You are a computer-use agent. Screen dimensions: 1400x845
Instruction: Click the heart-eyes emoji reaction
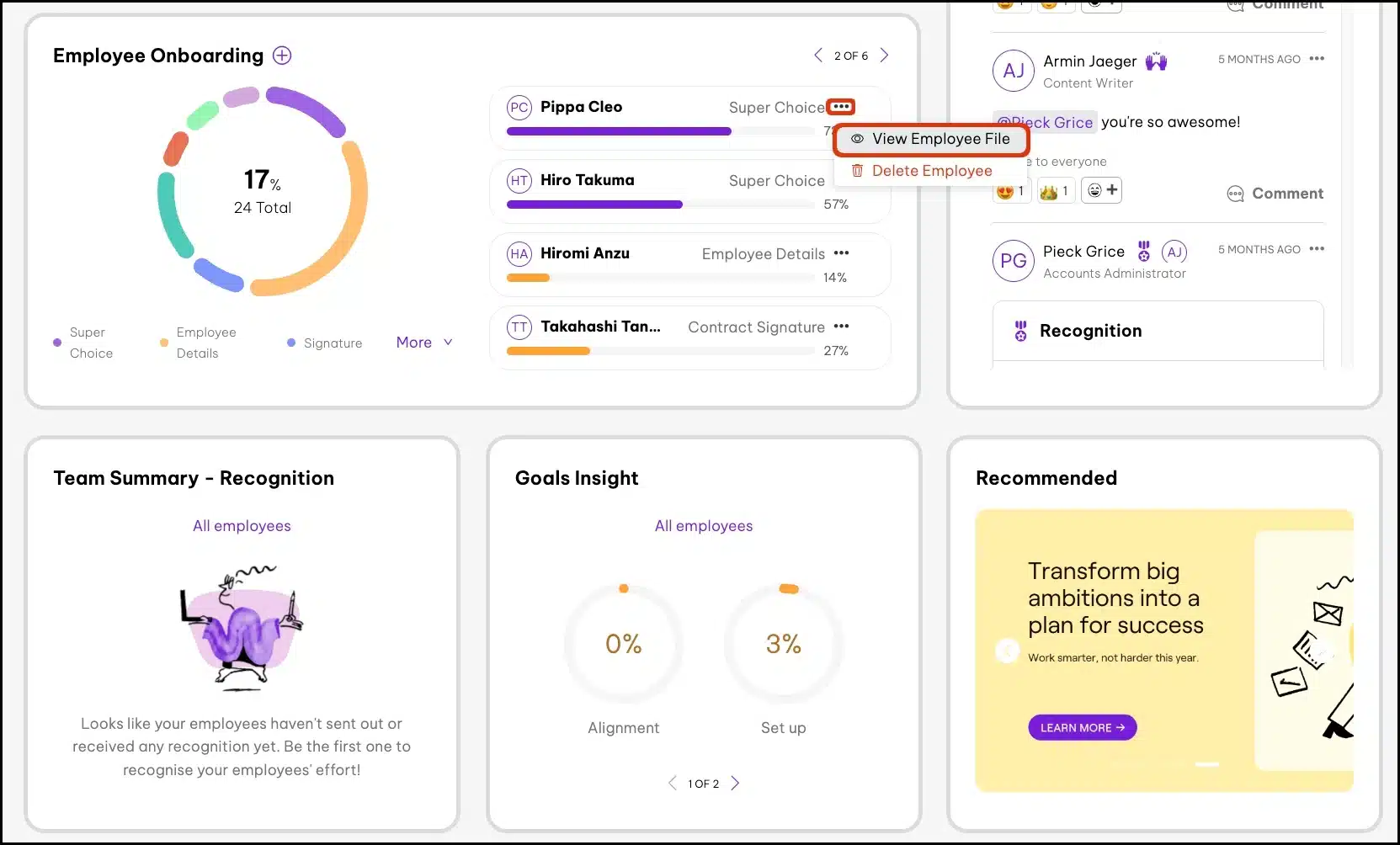click(1007, 190)
